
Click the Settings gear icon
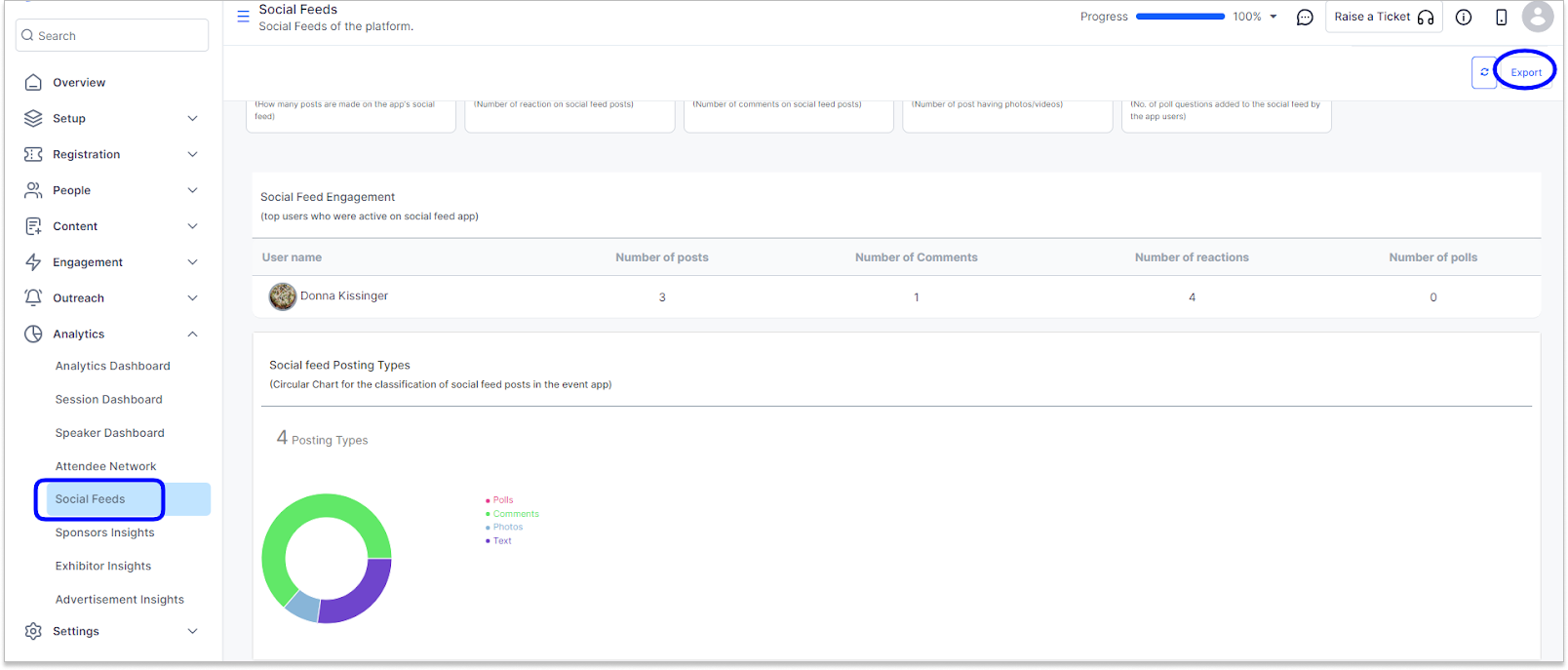[x=33, y=631]
